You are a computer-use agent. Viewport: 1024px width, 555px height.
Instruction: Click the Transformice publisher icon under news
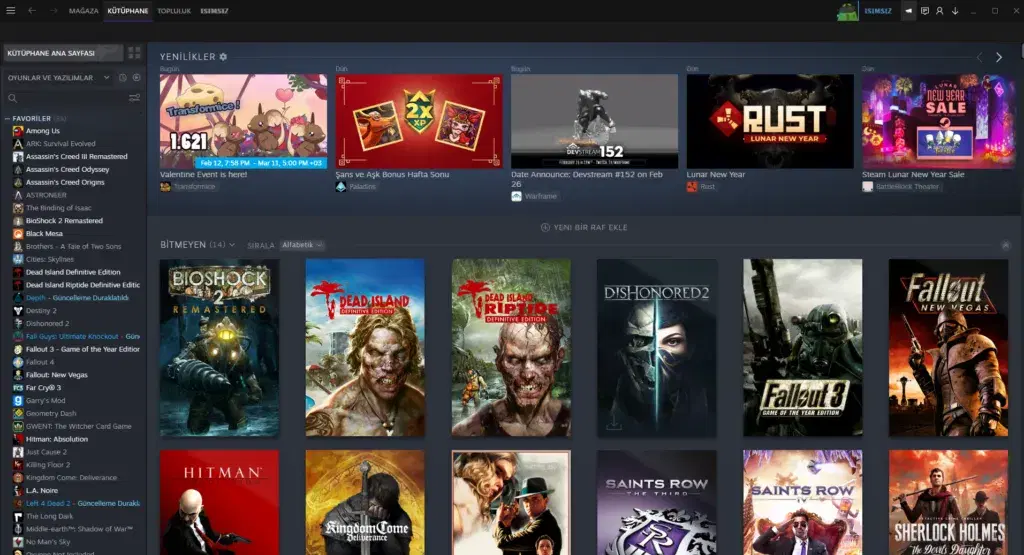165,187
